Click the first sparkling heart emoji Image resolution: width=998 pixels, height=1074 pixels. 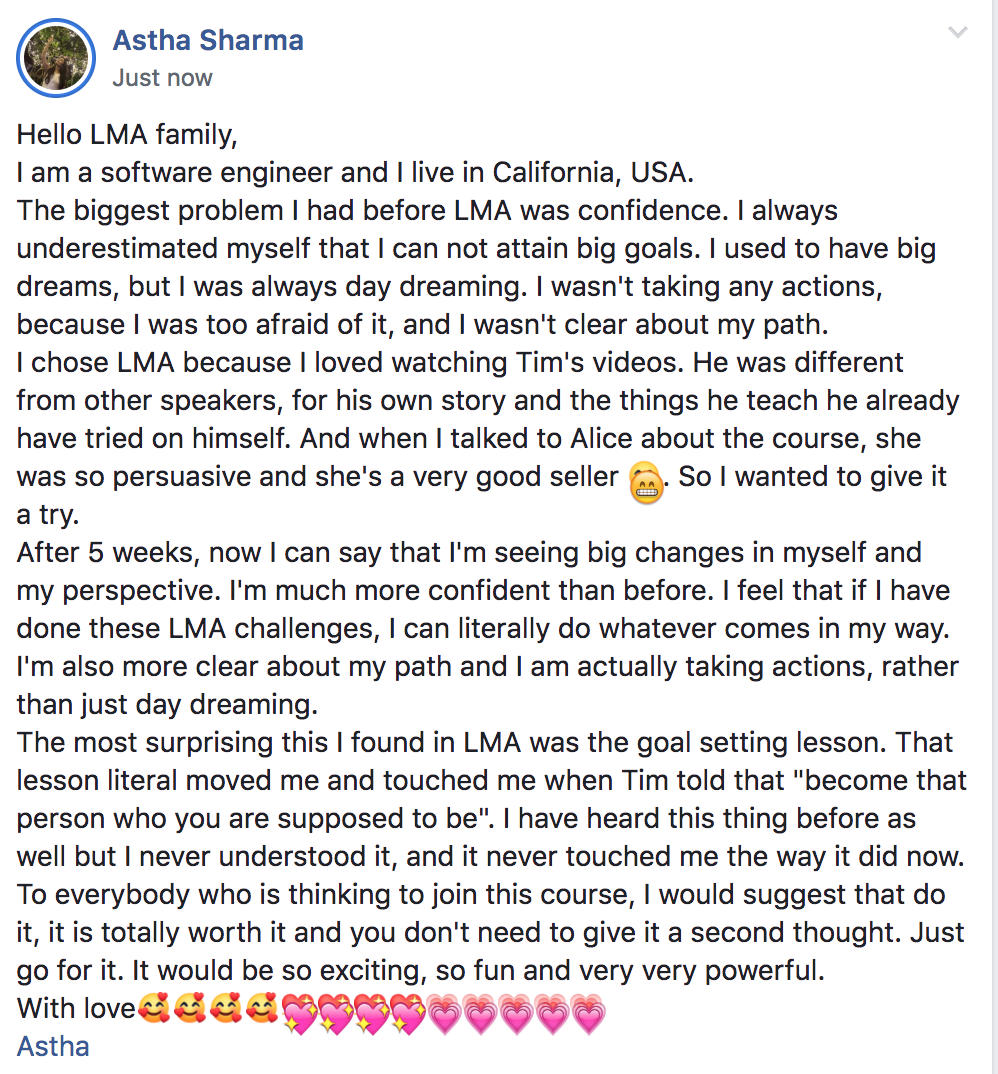(299, 1013)
